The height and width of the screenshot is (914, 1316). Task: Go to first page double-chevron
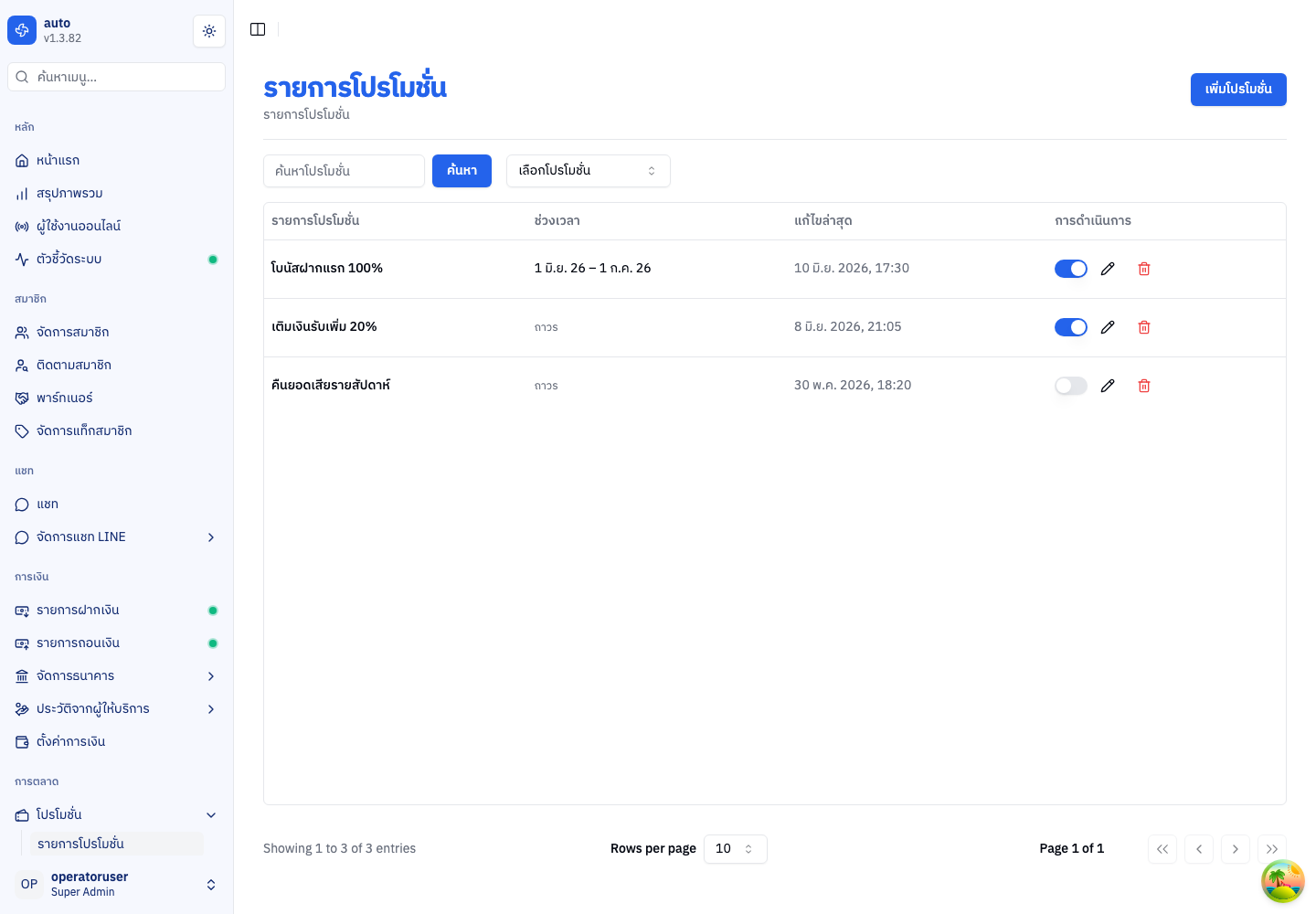[1162, 849]
